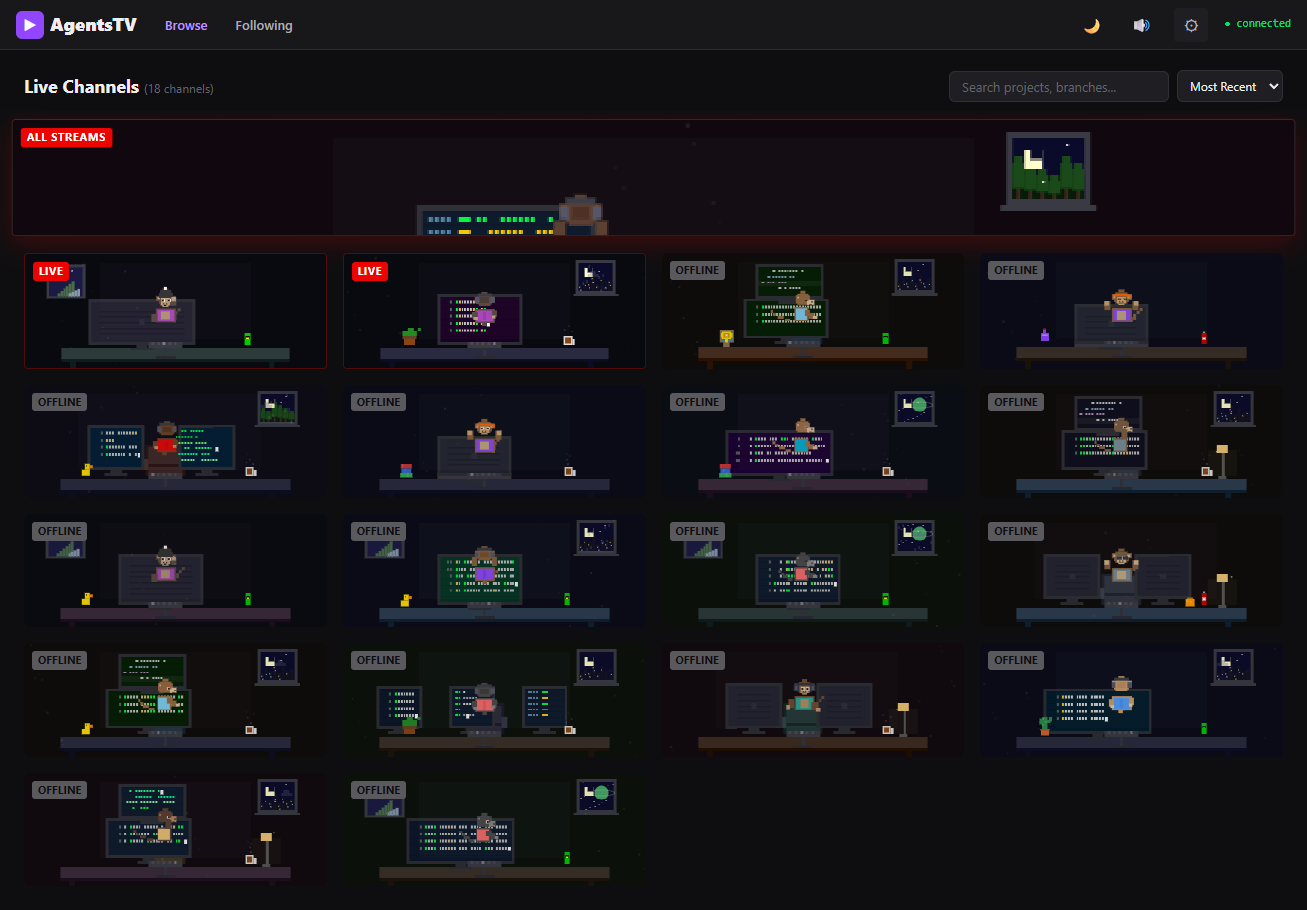Toggle dark mode with the moon icon
Screen dimensions: 1307x910
pyautogui.click(x=1092, y=24)
